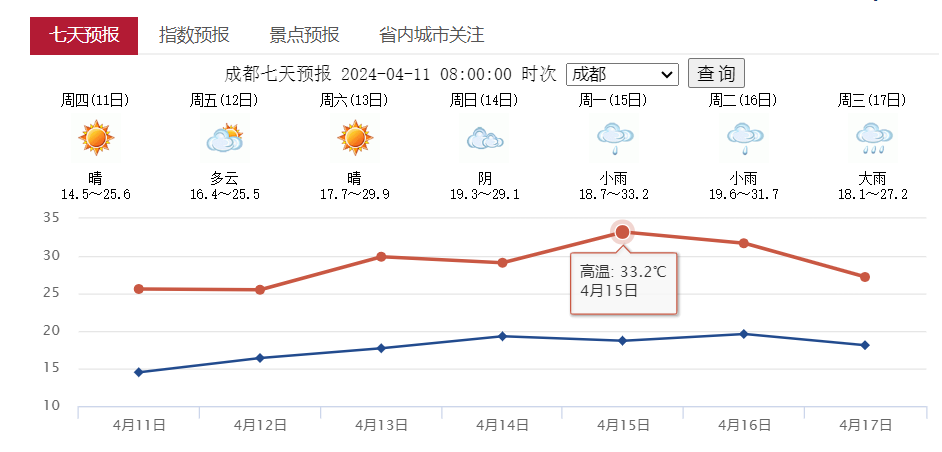Screen dimensions: 942x452
Task: Click the high-temp point for 4月13日
Action: pyautogui.click(x=381, y=257)
